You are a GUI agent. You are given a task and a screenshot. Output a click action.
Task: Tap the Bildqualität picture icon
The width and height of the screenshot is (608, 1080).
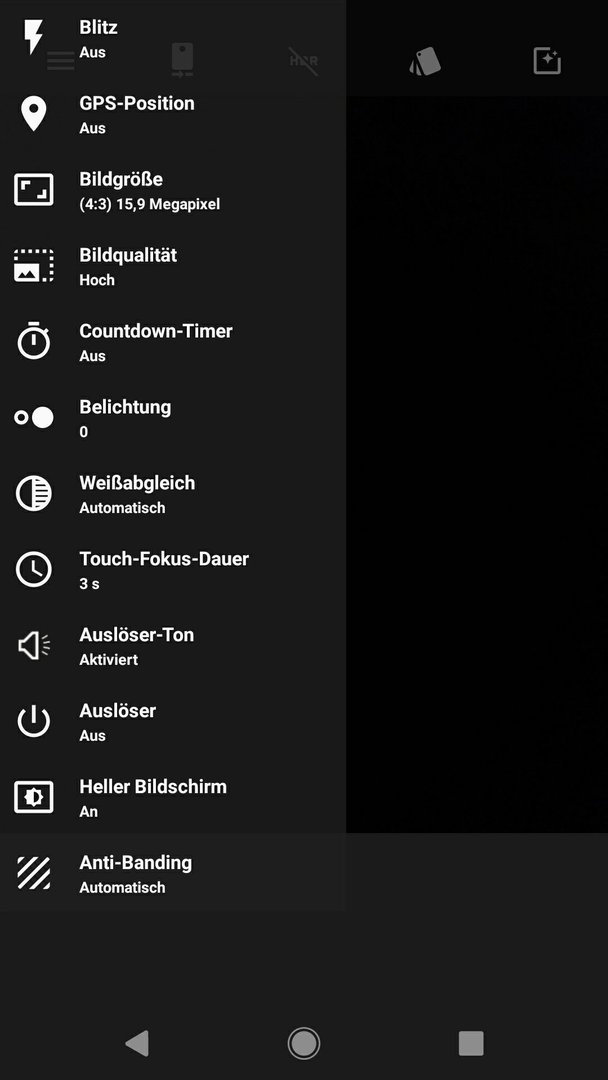pos(34,266)
